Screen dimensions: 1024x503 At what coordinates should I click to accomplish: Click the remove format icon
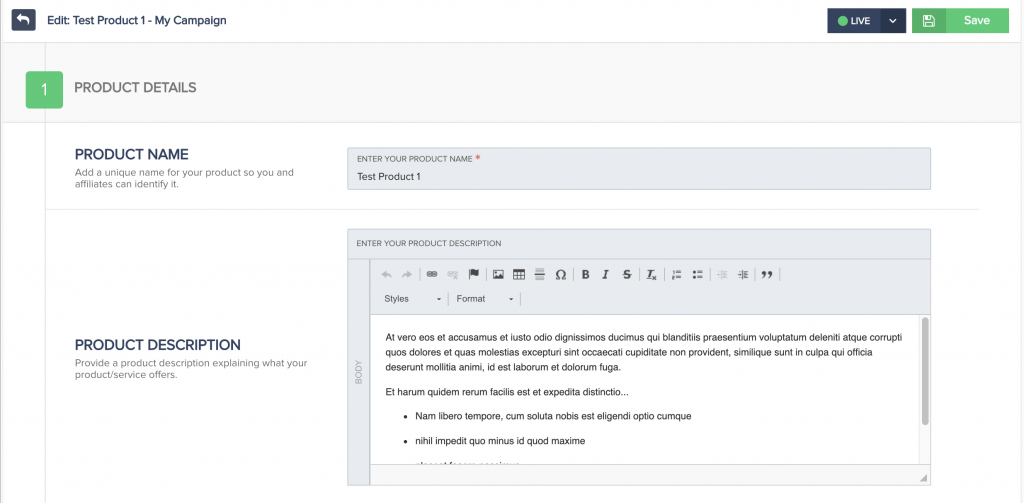coord(651,274)
